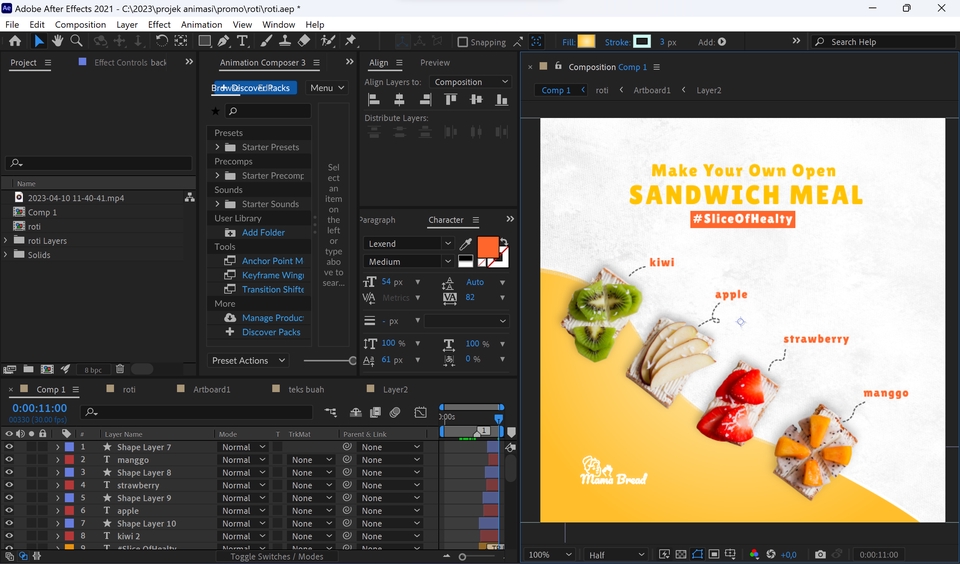Select the Hand tool
Screen dimensions: 960x564
tap(57, 41)
